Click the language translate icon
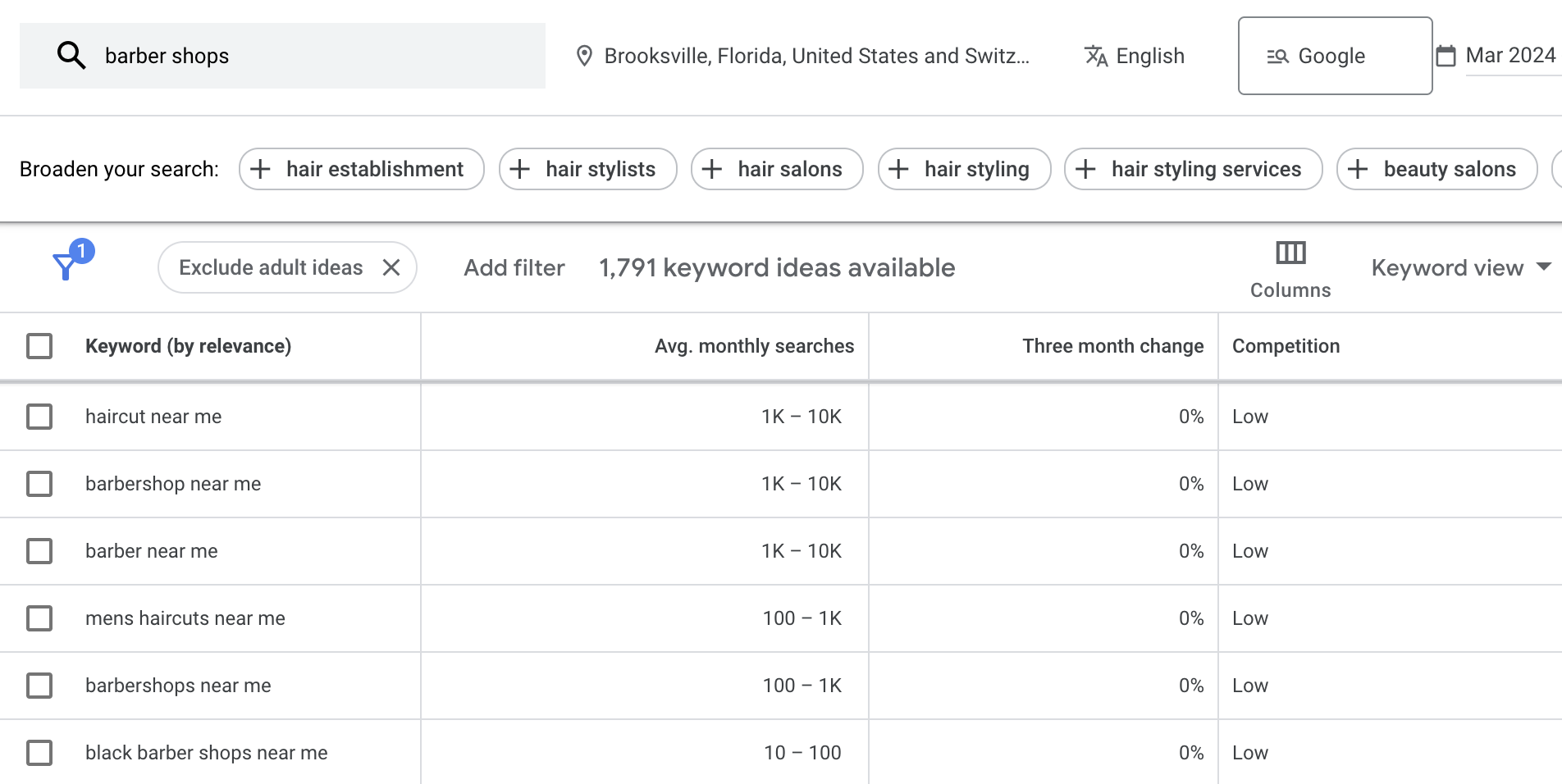 [x=1095, y=55]
